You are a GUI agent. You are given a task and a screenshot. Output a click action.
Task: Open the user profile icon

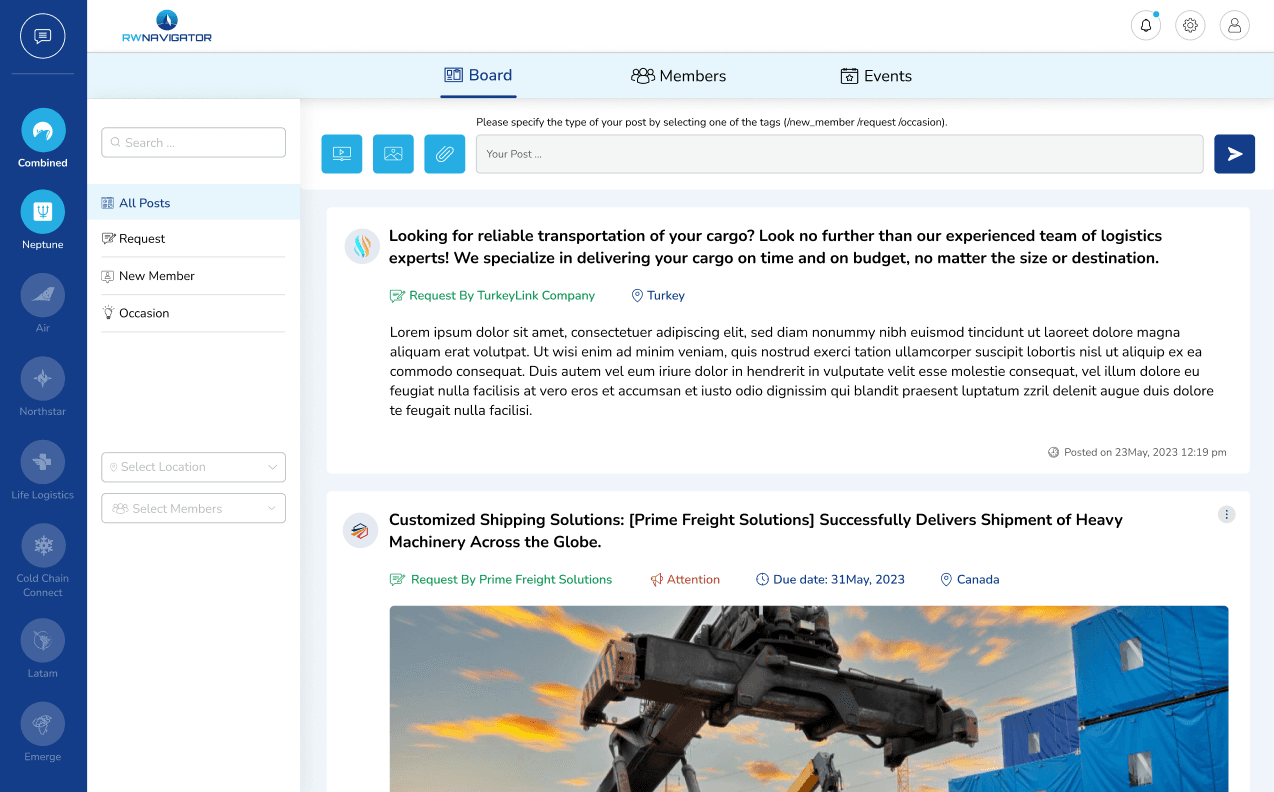coord(1235,26)
